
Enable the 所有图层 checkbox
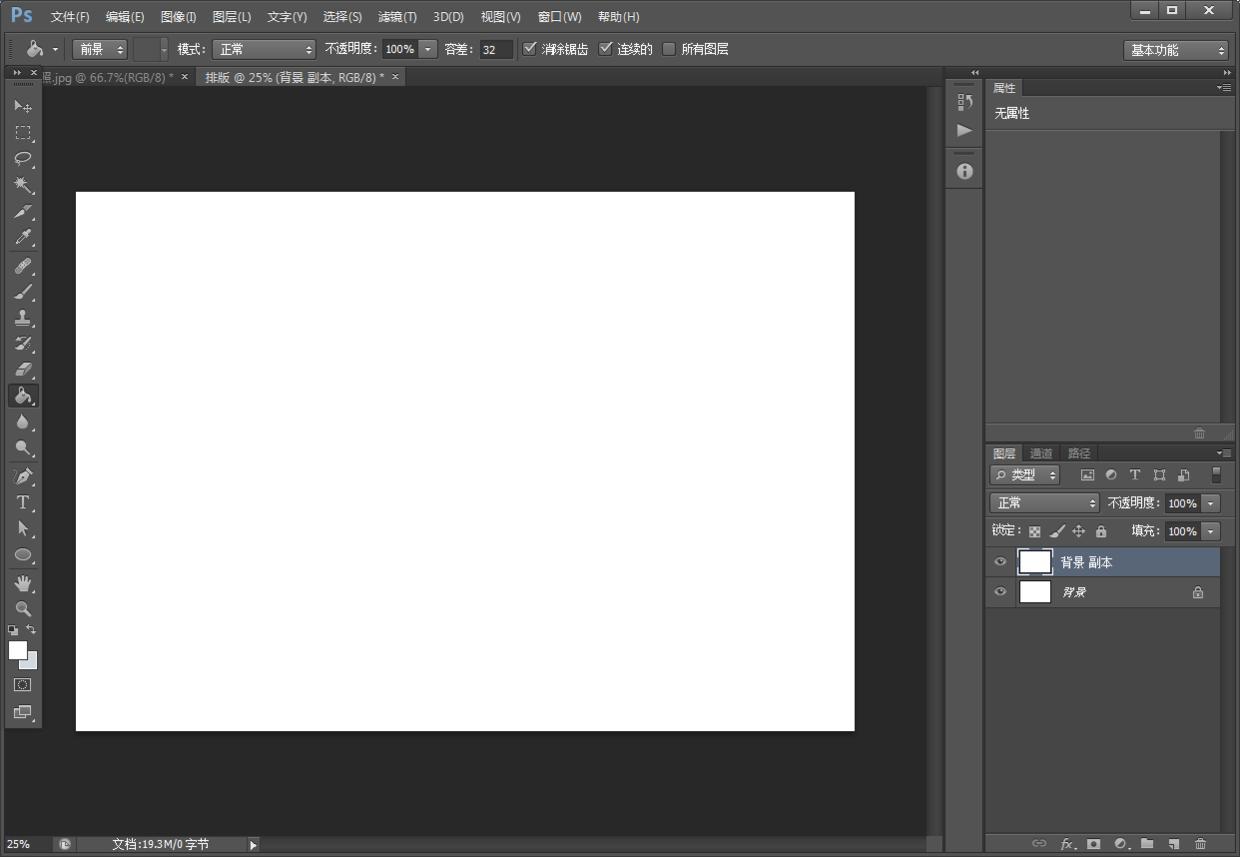(x=669, y=49)
